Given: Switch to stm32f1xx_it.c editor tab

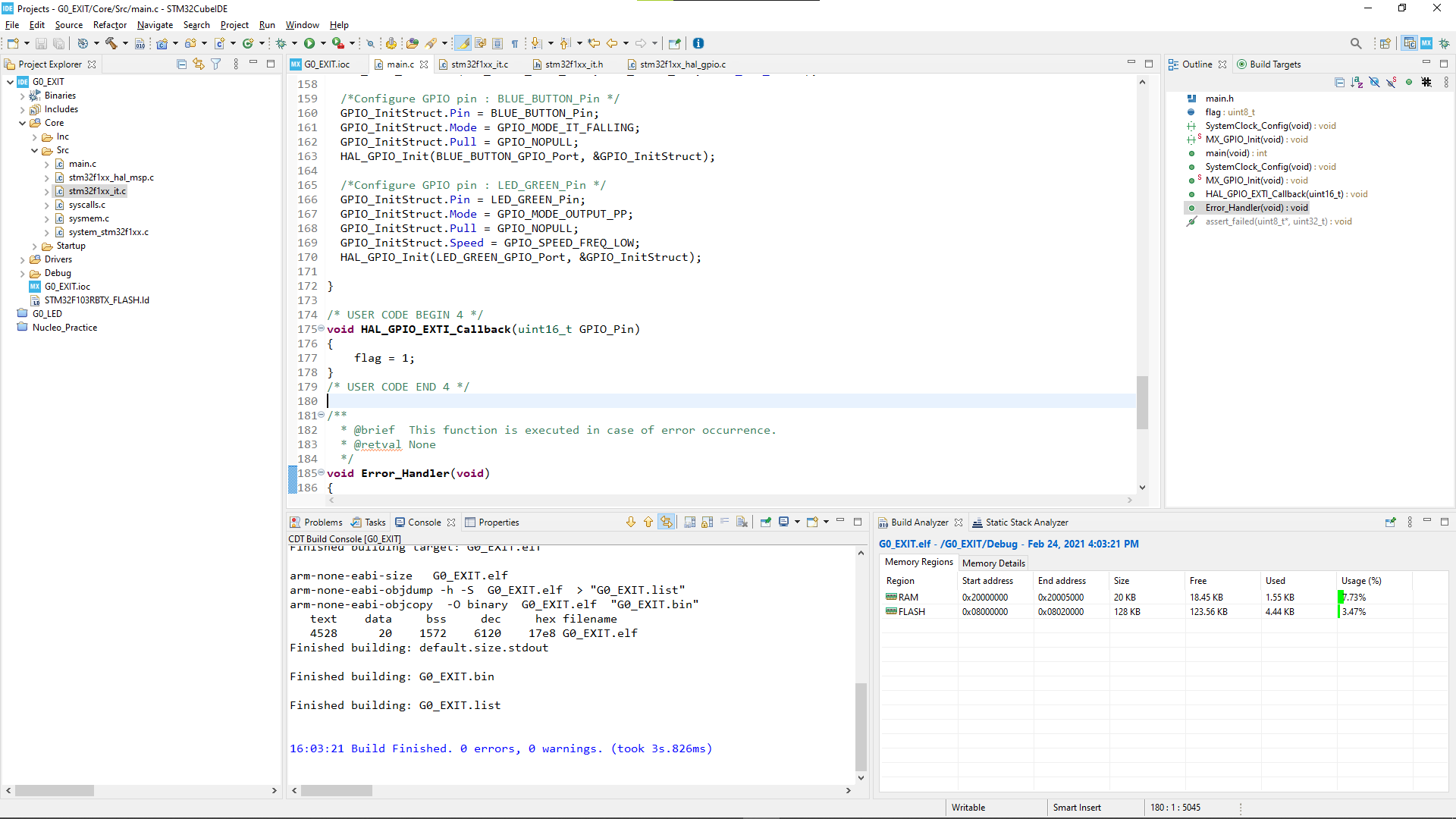Looking at the screenshot, I should 479,64.
